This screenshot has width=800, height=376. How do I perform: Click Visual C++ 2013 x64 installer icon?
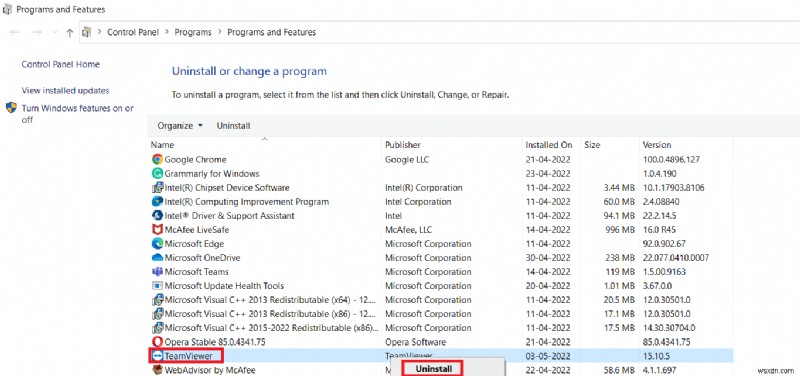[x=157, y=299]
